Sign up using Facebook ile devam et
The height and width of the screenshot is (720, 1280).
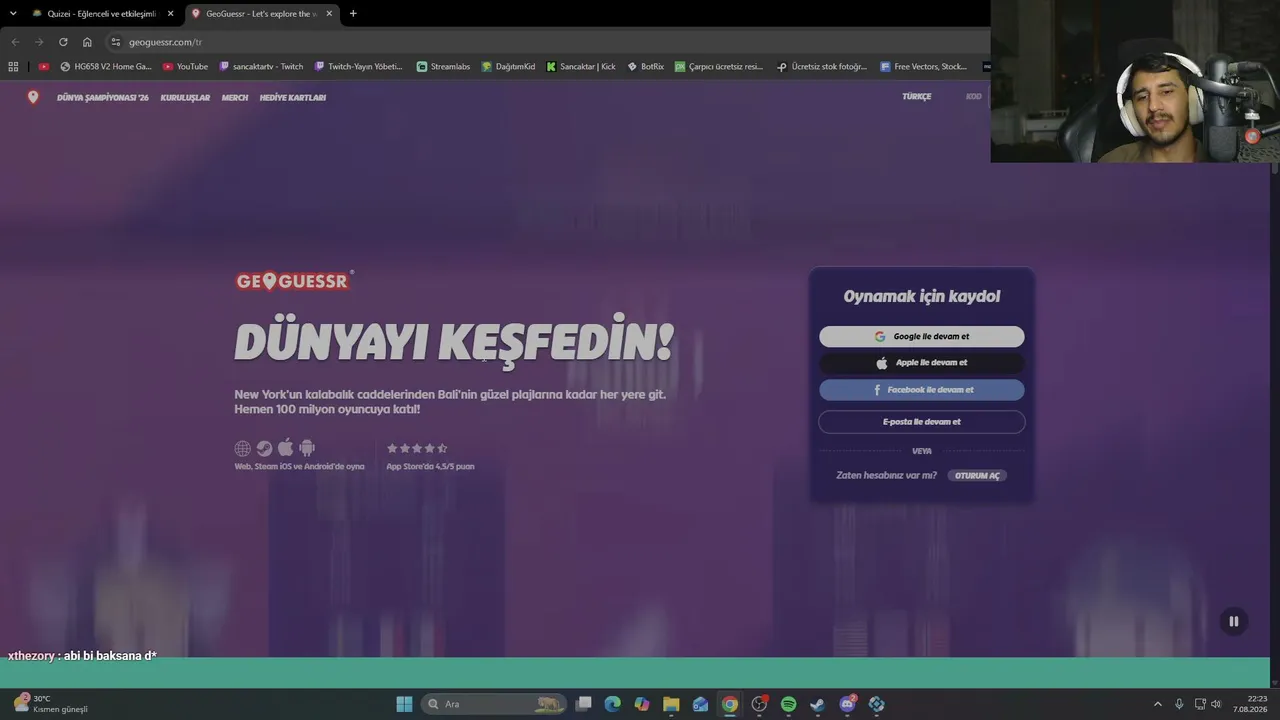(x=922, y=390)
